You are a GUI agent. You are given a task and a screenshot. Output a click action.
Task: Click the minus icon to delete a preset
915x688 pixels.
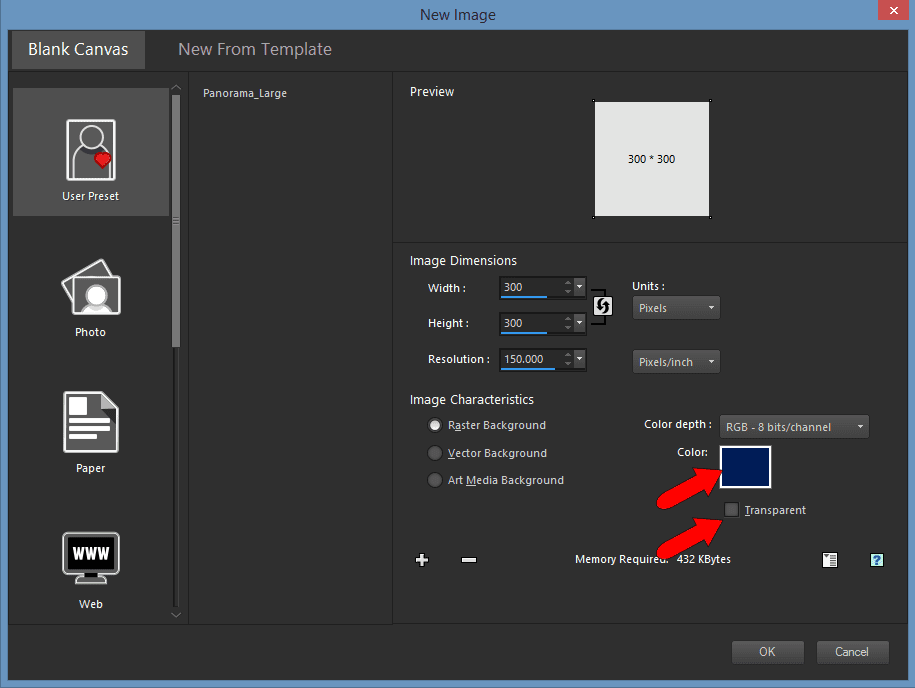click(468, 560)
